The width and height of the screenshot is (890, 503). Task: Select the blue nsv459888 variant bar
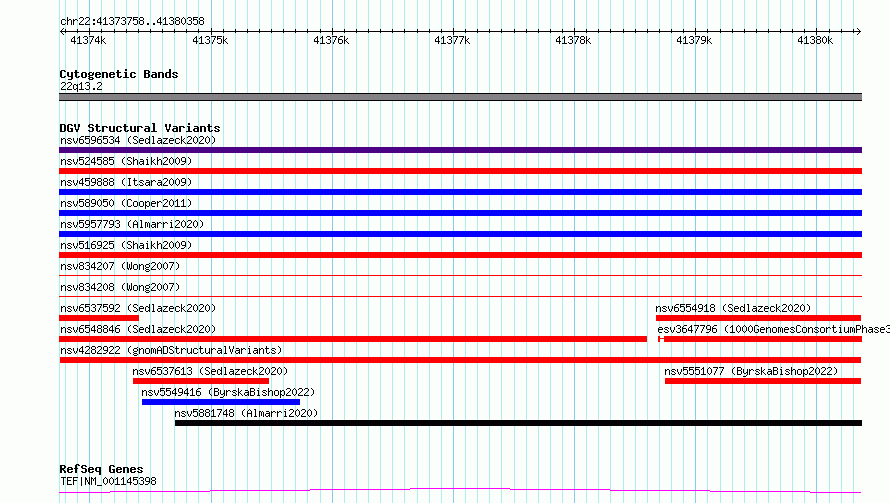(460, 192)
